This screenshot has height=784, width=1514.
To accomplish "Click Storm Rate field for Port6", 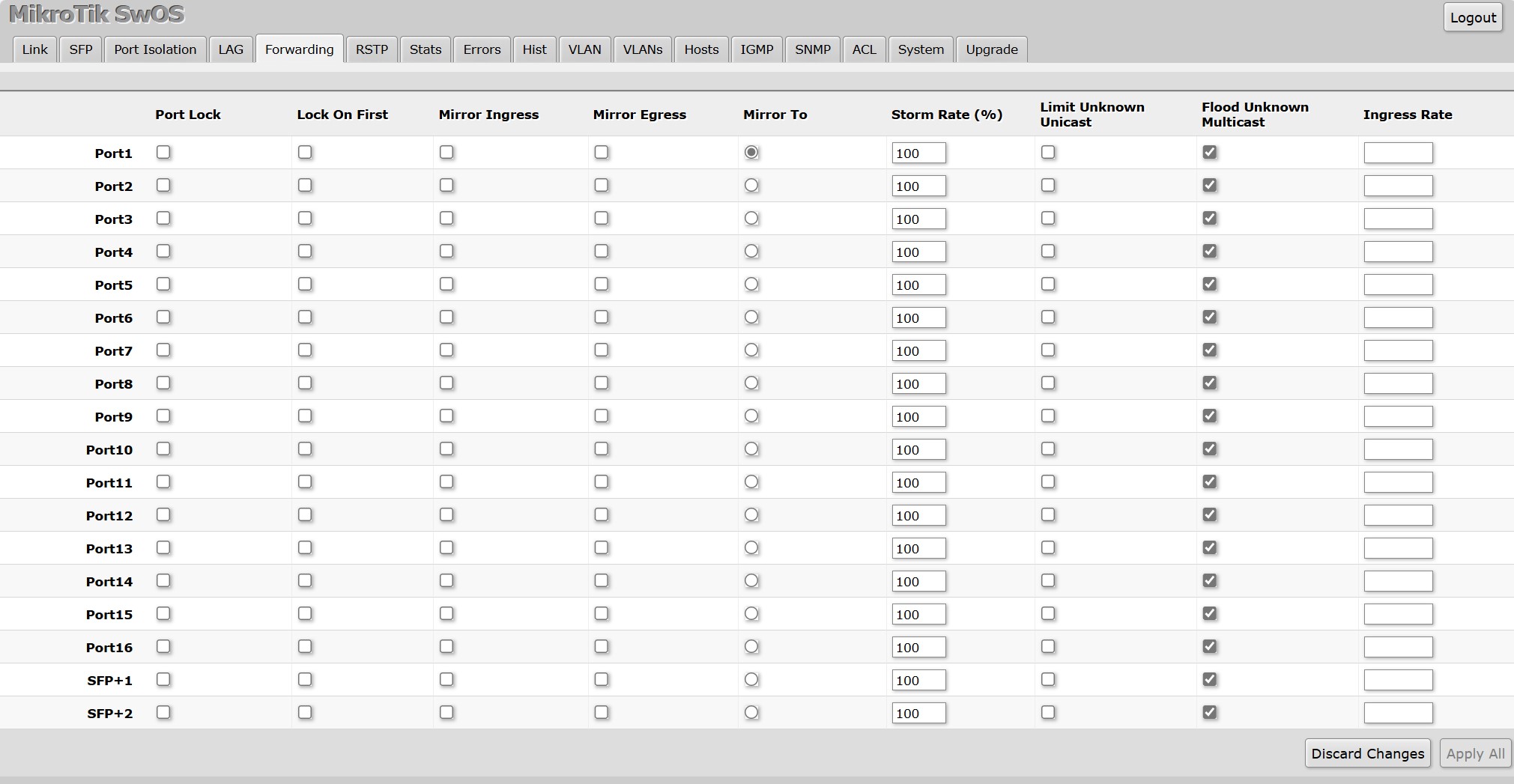I will tap(918, 318).
